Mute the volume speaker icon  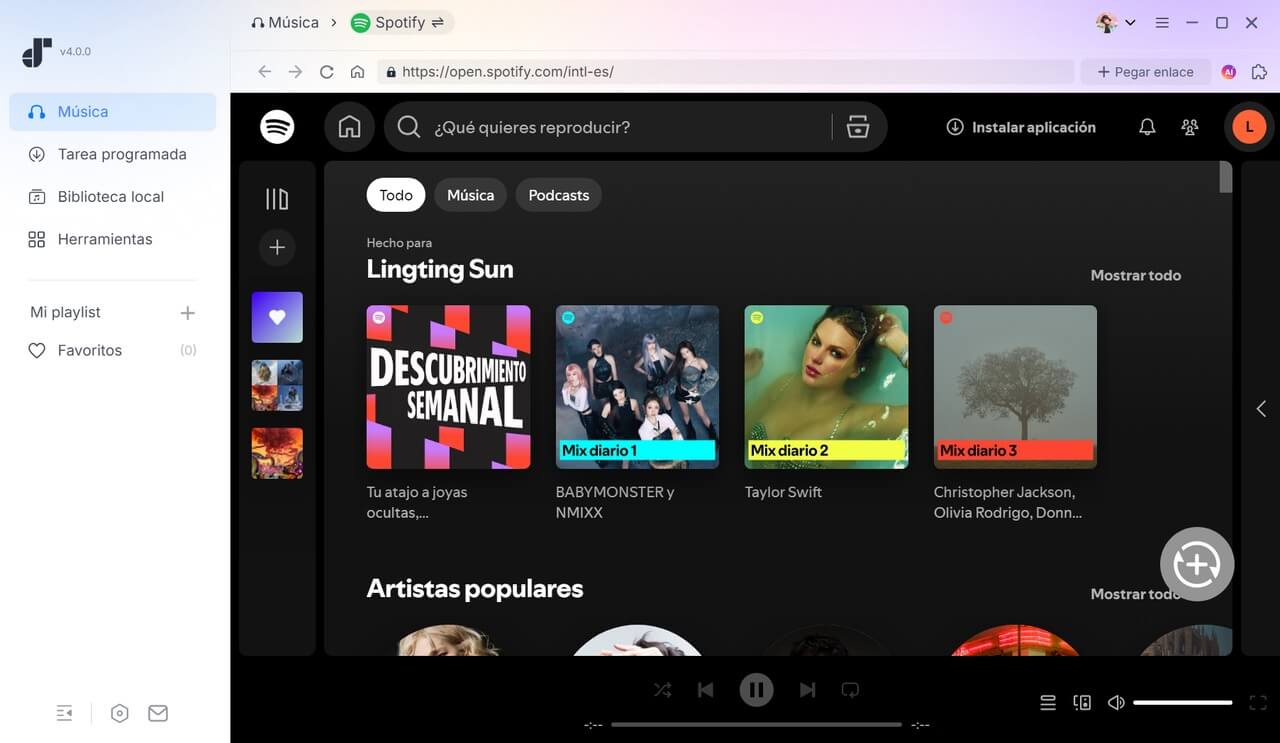1116,703
